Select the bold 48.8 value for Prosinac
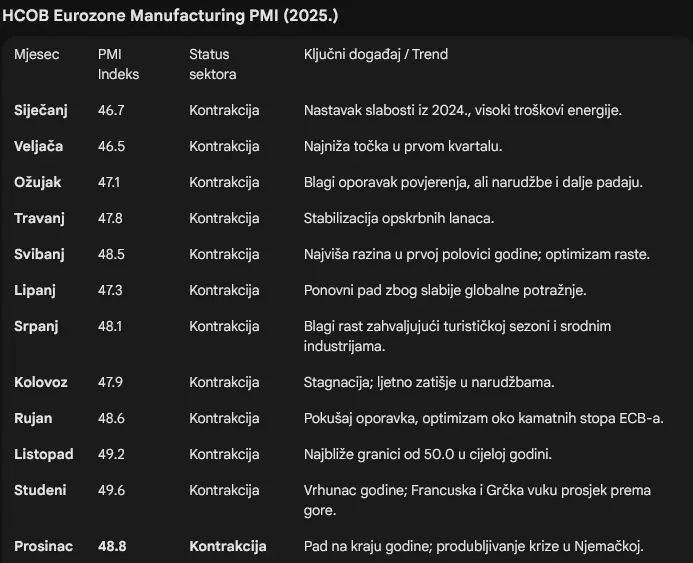This screenshot has width=693, height=563. click(x=111, y=546)
